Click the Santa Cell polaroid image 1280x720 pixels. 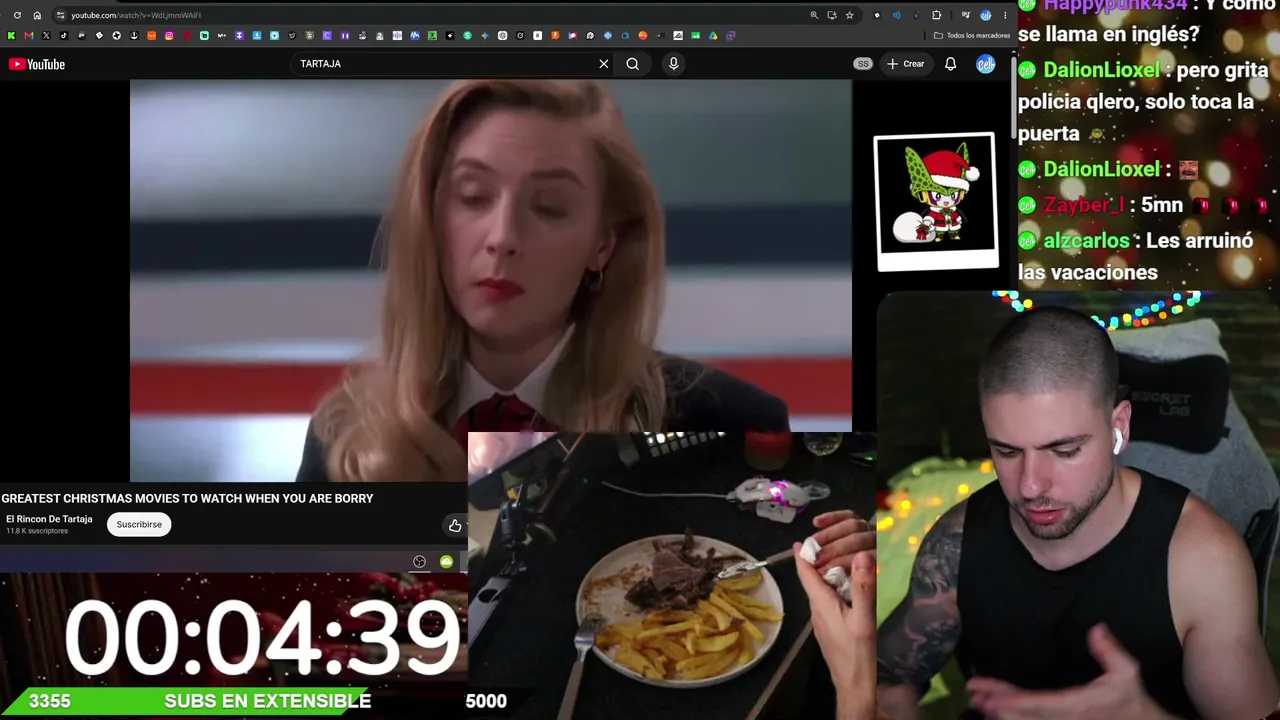click(937, 201)
